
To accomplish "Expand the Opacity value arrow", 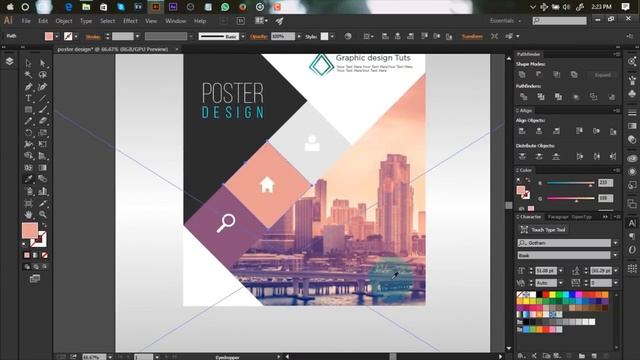I will click(x=299, y=36).
